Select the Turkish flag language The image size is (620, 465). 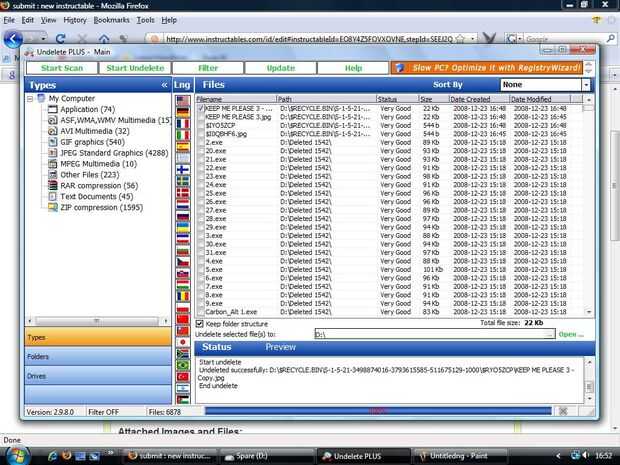click(x=183, y=376)
